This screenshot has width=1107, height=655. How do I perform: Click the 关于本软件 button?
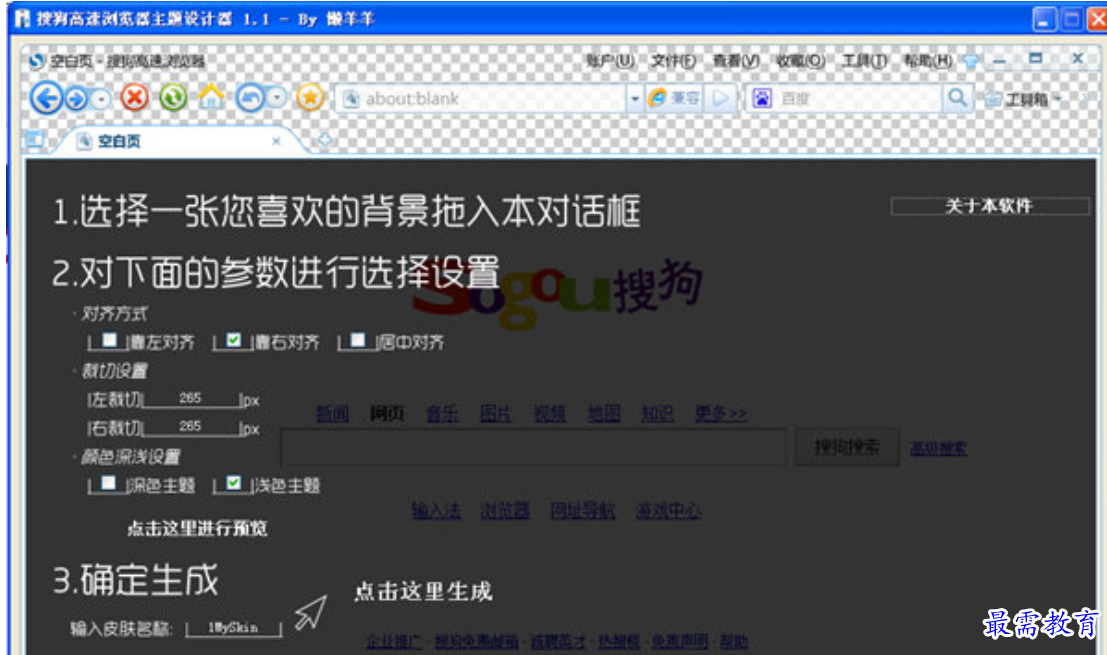(x=989, y=206)
